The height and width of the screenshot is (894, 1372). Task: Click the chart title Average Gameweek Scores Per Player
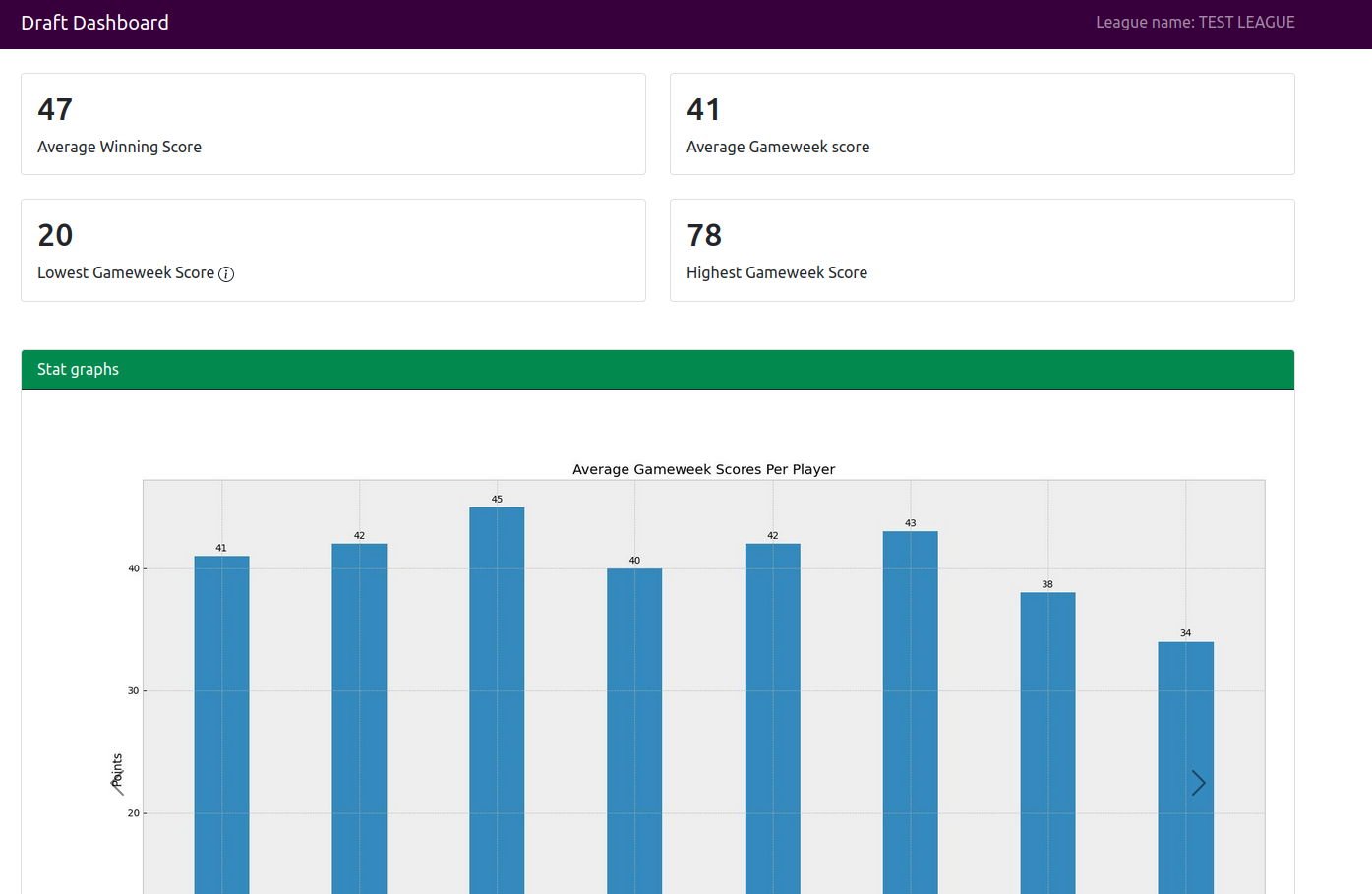[703, 470]
